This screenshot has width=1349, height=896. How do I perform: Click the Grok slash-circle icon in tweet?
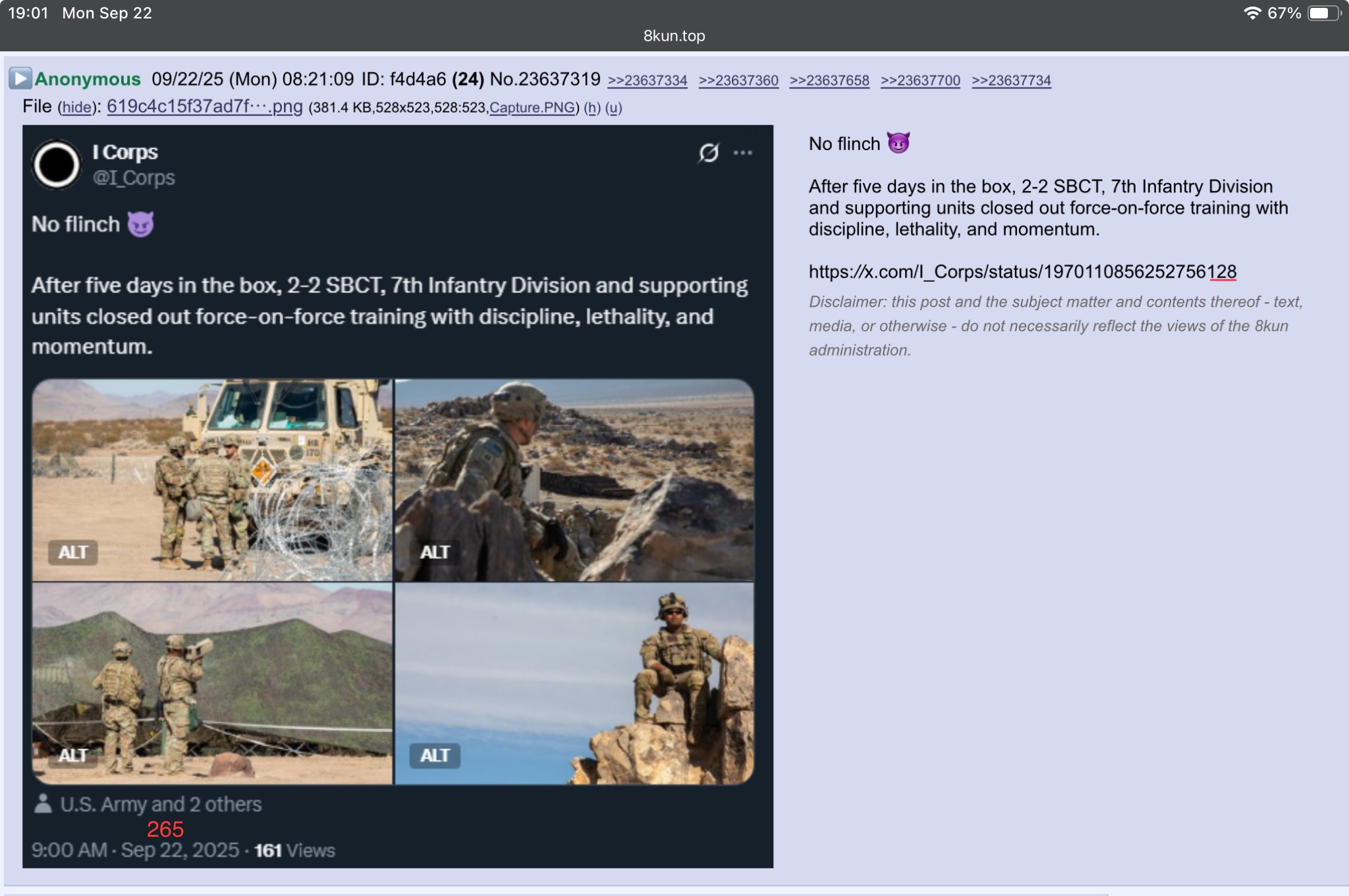tap(709, 153)
